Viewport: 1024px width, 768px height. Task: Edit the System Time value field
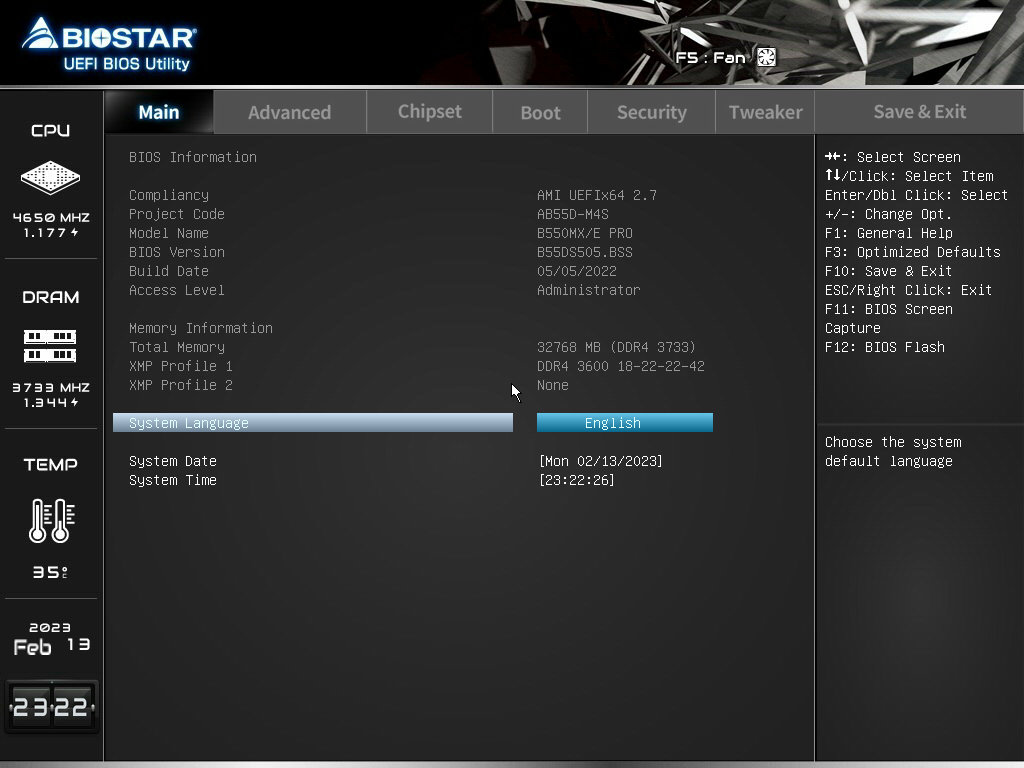577,480
